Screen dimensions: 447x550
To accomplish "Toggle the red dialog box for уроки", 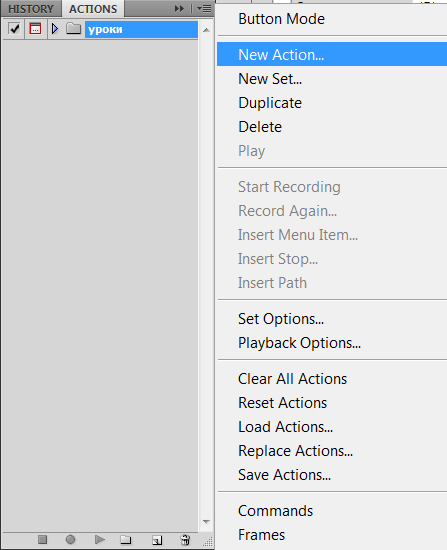I will 35,29.
